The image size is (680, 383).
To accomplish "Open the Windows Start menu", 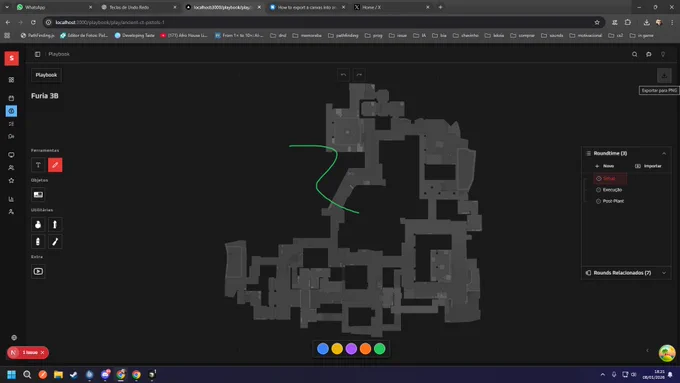I will 12,374.
